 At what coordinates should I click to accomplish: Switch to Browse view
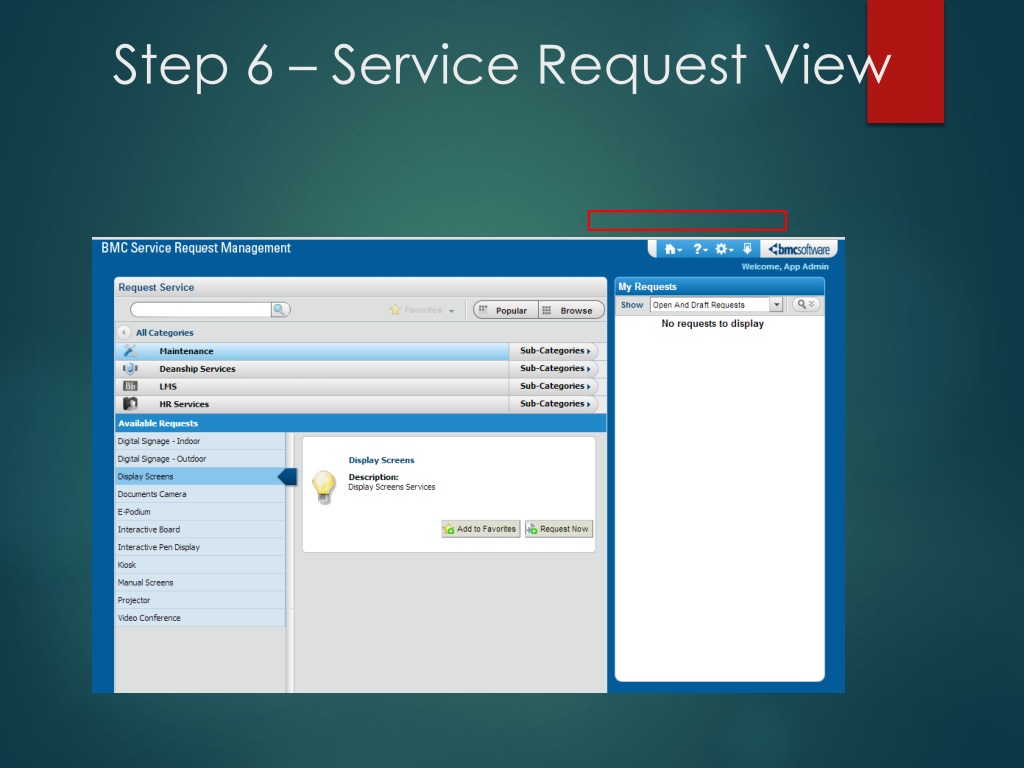pyautogui.click(x=571, y=310)
